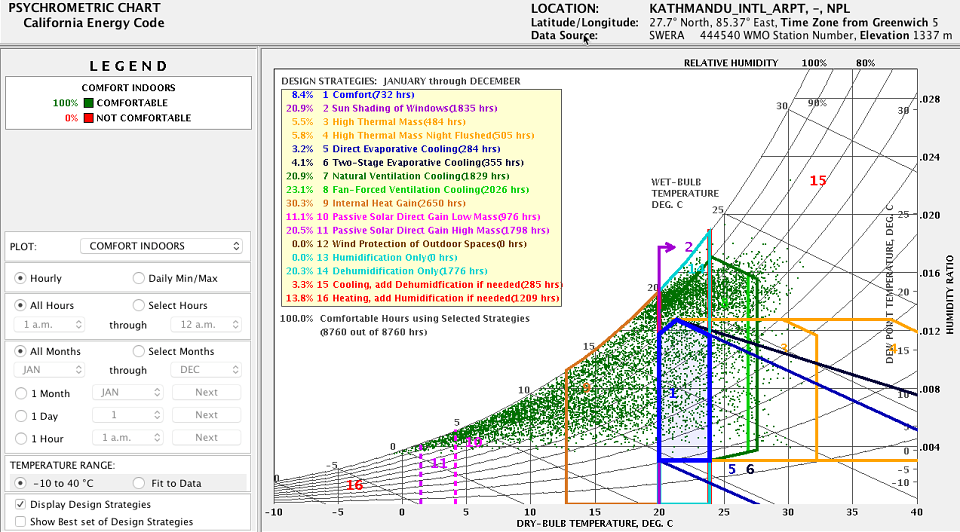Select the All Months radio button
960x532 pixels.
tap(20, 351)
